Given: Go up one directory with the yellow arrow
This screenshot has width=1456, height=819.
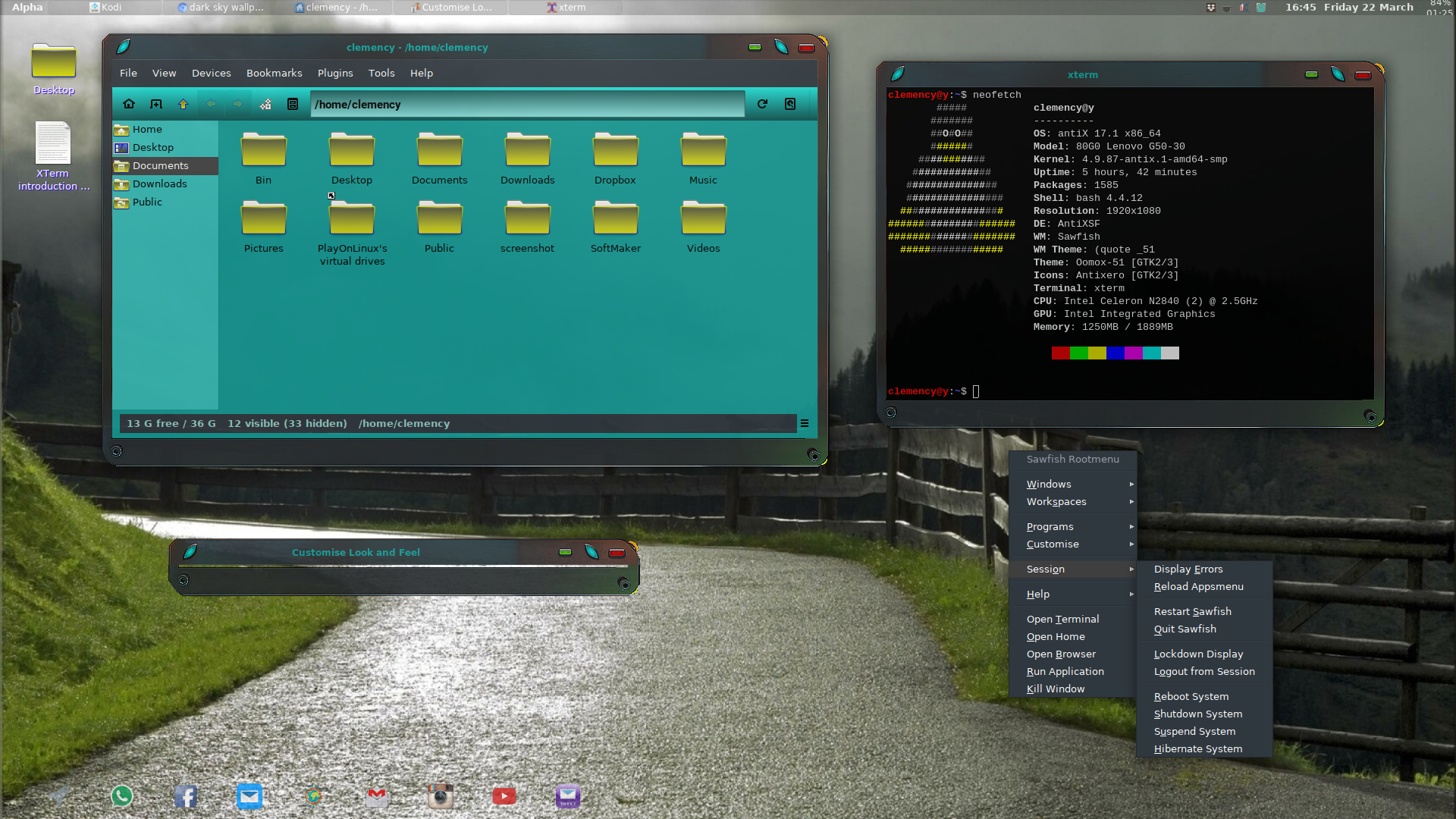Looking at the screenshot, I should pos(183,104).
